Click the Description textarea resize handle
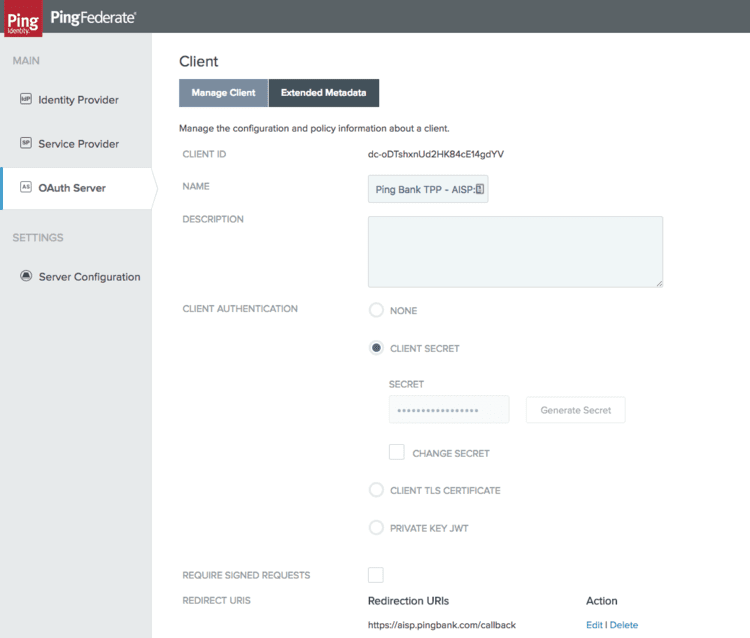This screenshot has width=750, height=638. (x=659, y=283)
